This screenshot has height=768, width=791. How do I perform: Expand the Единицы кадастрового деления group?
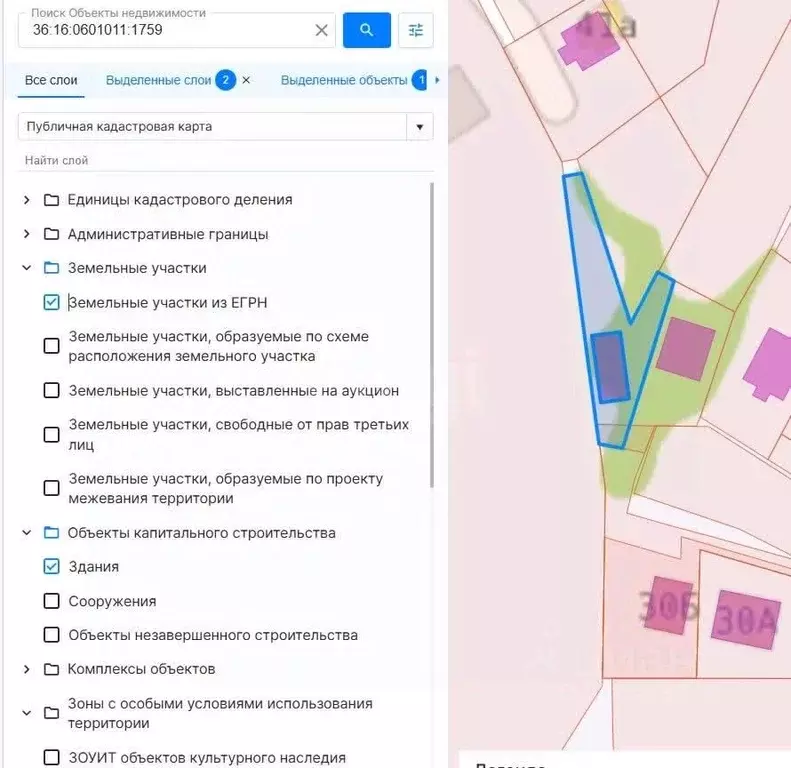tap(27, 200)
